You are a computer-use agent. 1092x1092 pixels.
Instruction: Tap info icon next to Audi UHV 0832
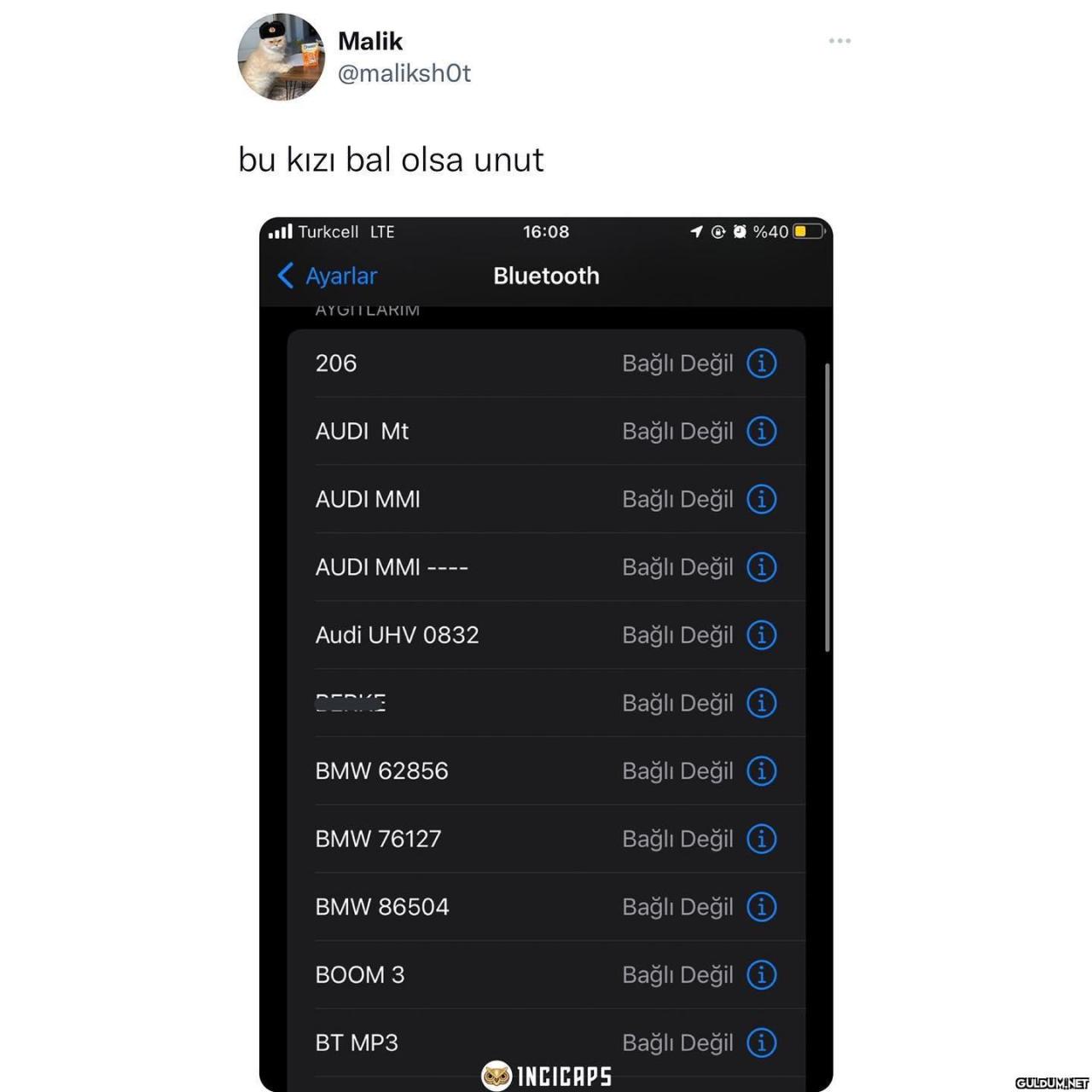click(x=761, y=635)
